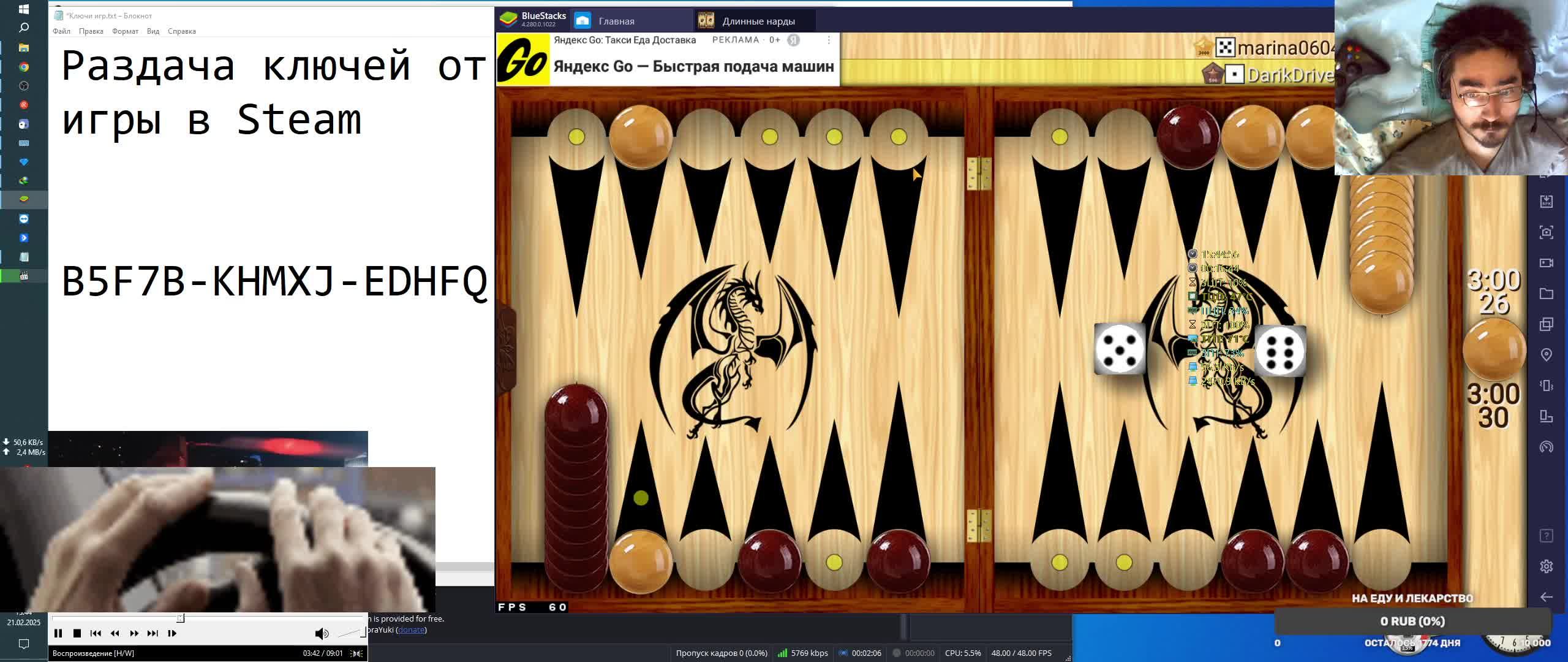Click the media player seek bar handle
Screen dimensions: 1568x662
click(180, 618)
